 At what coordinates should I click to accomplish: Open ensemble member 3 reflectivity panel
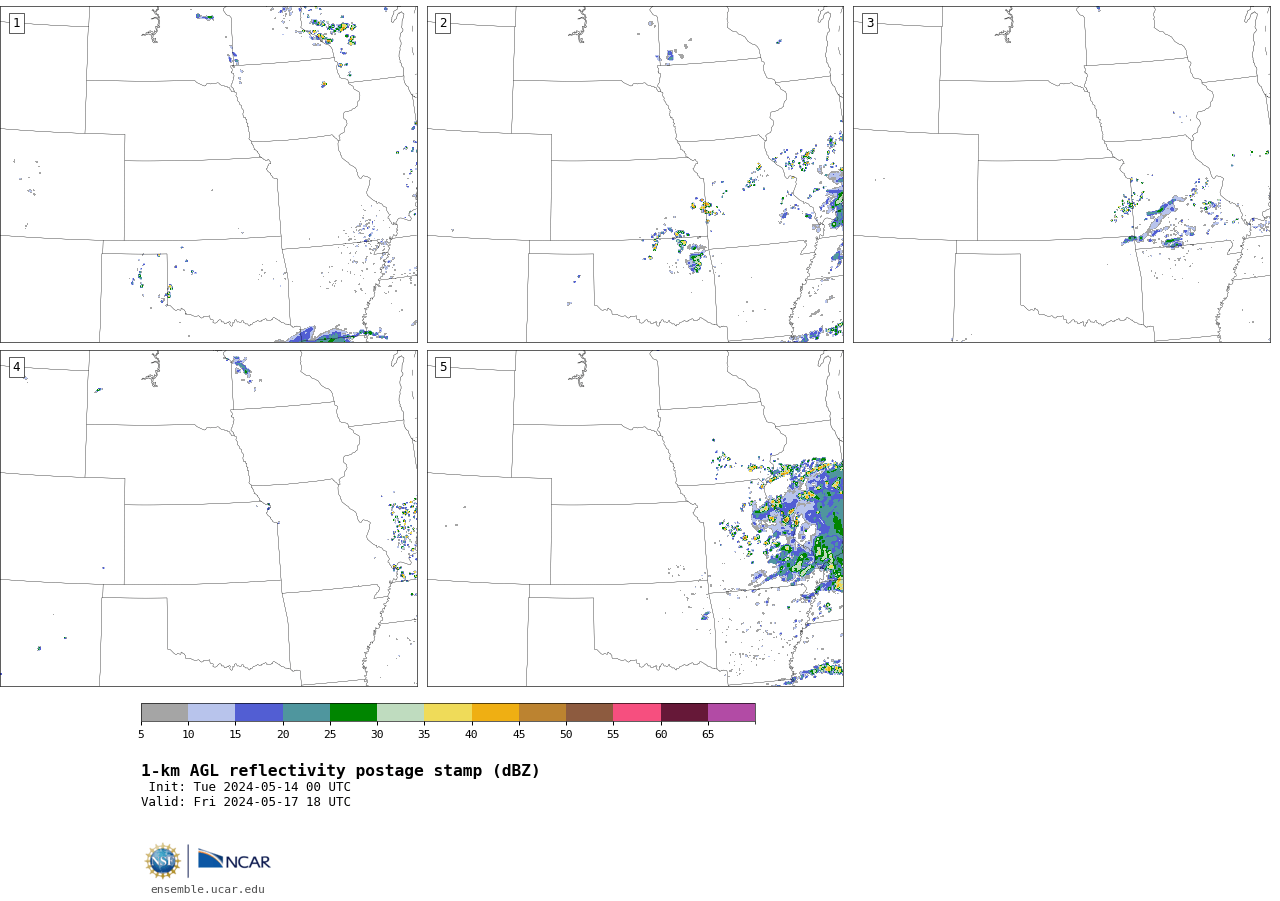pyautogui.click(x=1062, y=174)
